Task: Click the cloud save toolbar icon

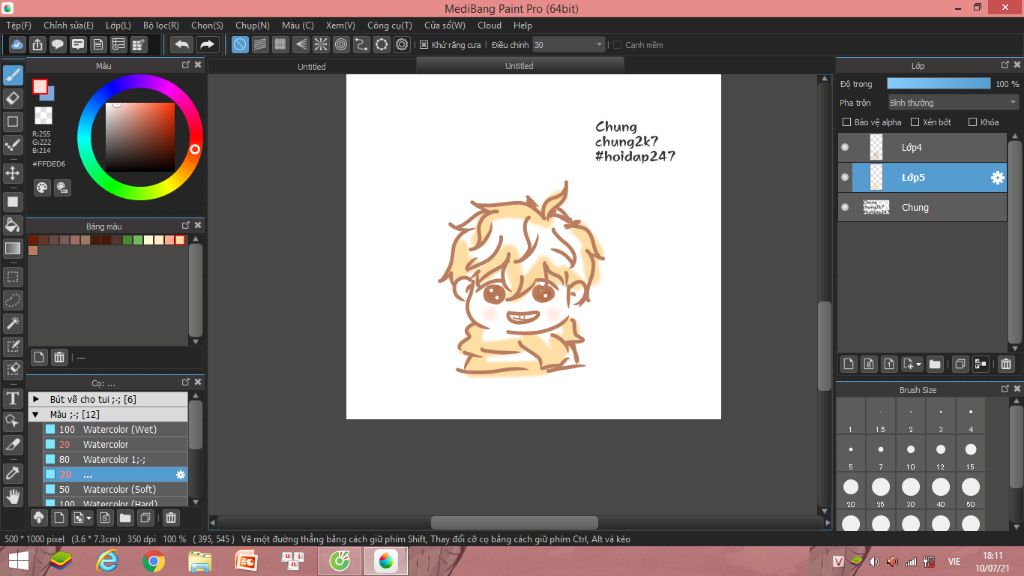Action: point(17,44)
